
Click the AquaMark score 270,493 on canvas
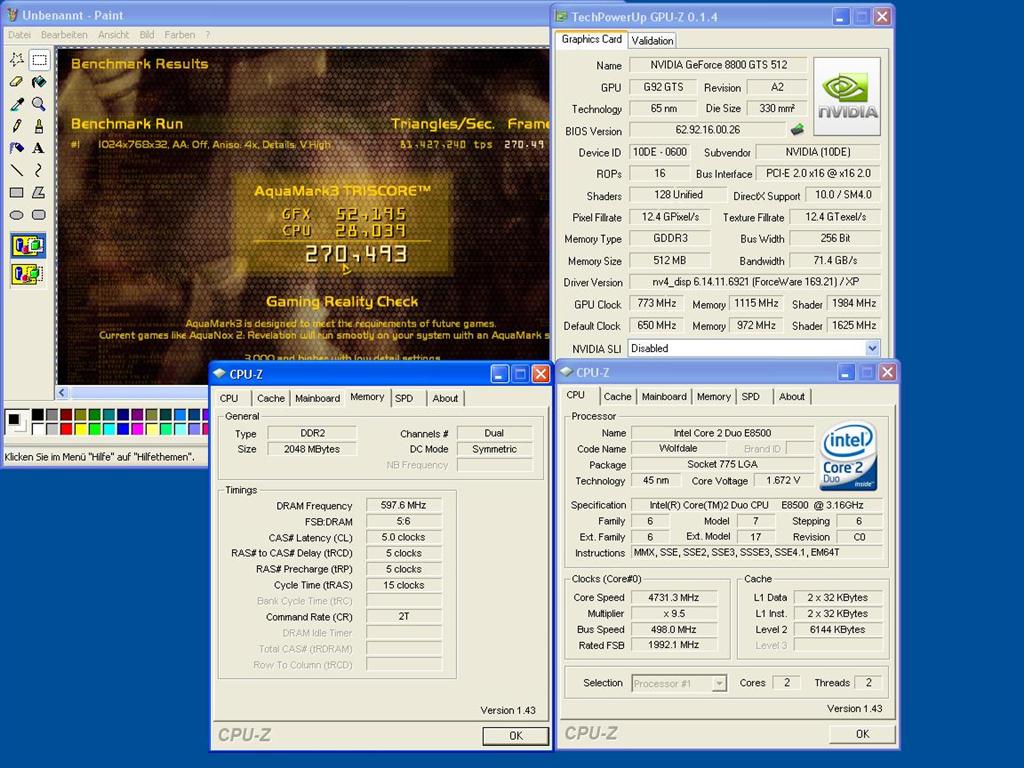click(x=356, y=253)
